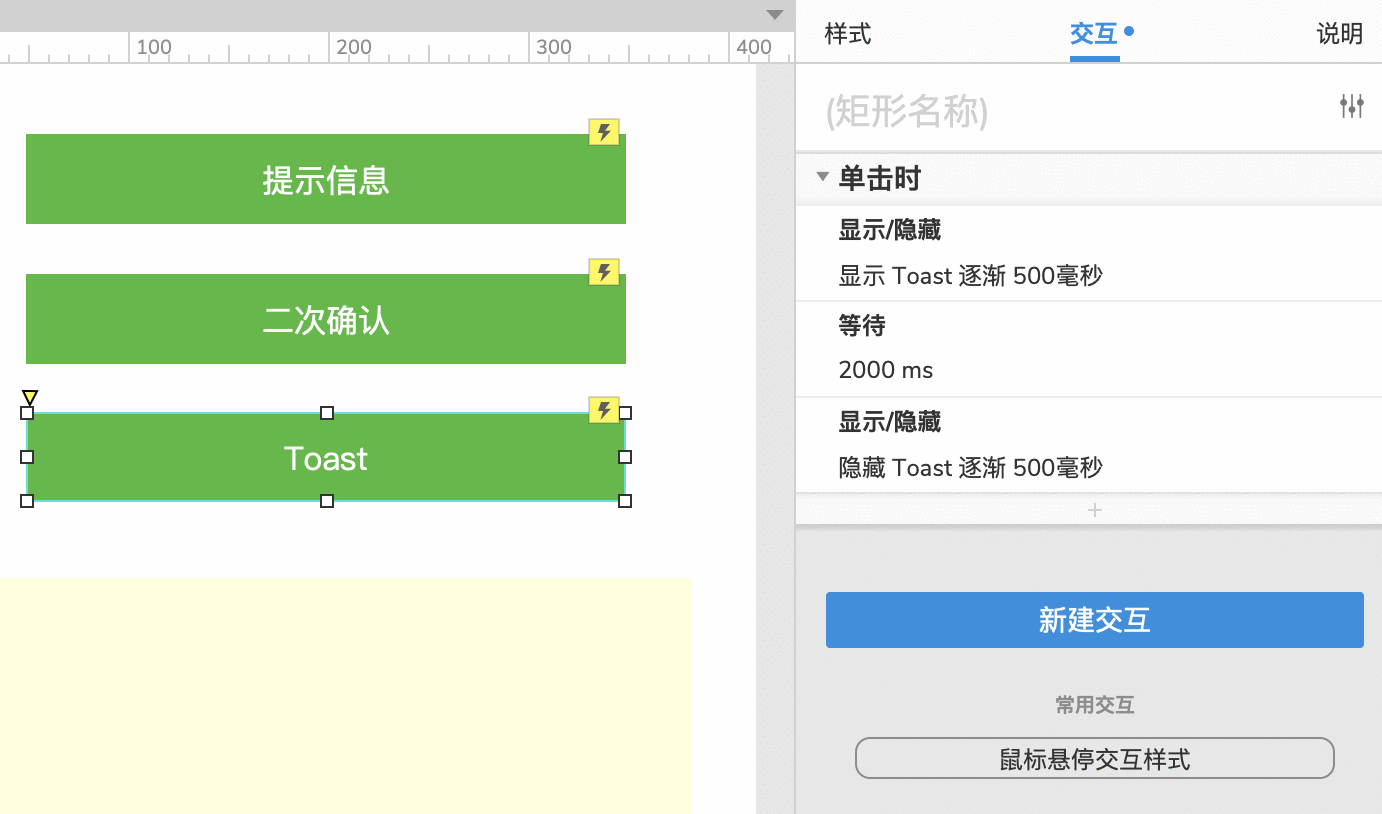Select the Toast green rectangle
The width and height of the screenshot is (1382, 814).
pos(326,457)
